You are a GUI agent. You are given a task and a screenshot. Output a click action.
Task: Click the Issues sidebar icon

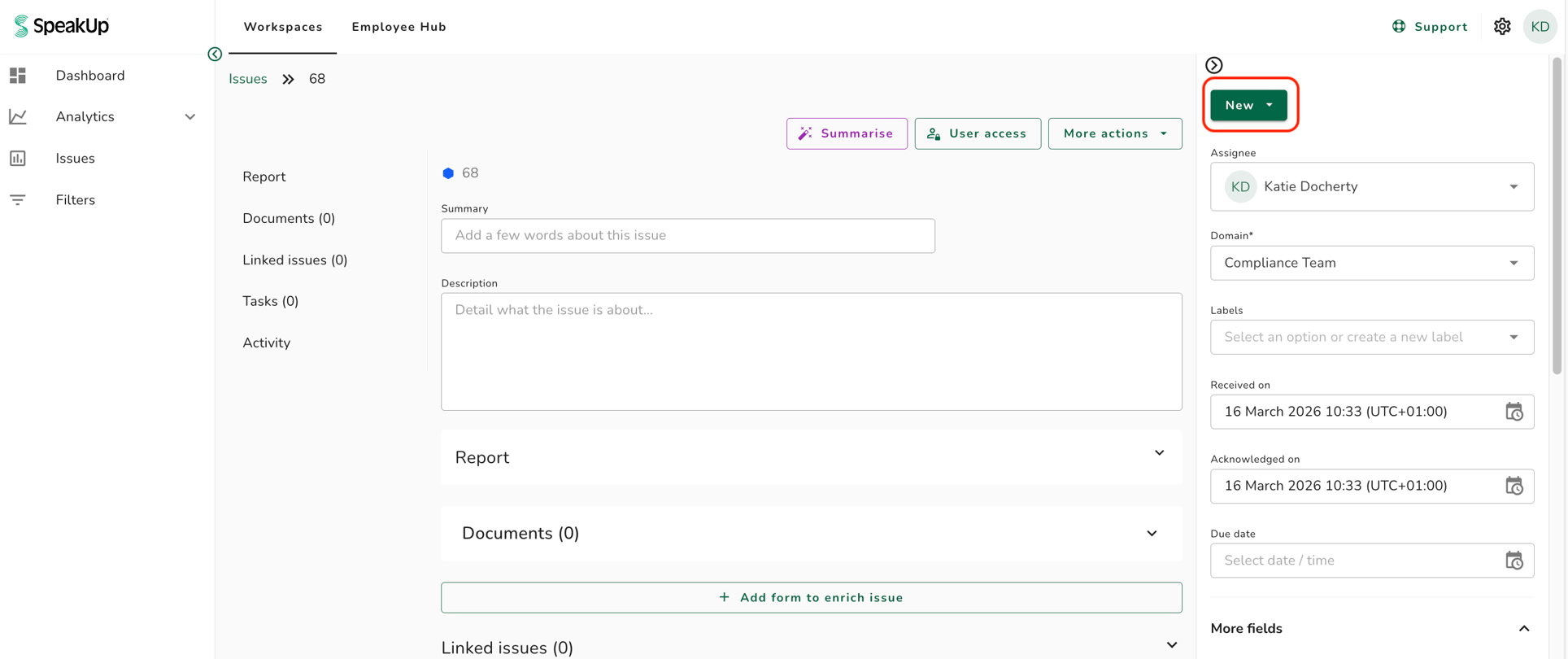pos(18,159)
